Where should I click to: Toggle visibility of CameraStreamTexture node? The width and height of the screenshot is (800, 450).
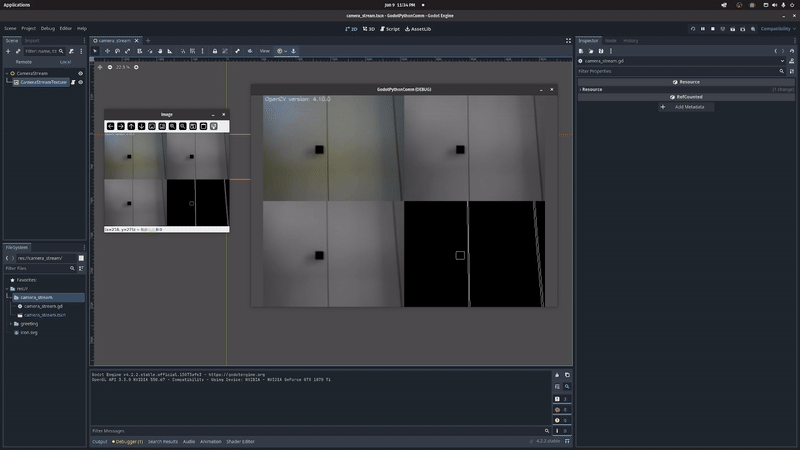(81, 82)
